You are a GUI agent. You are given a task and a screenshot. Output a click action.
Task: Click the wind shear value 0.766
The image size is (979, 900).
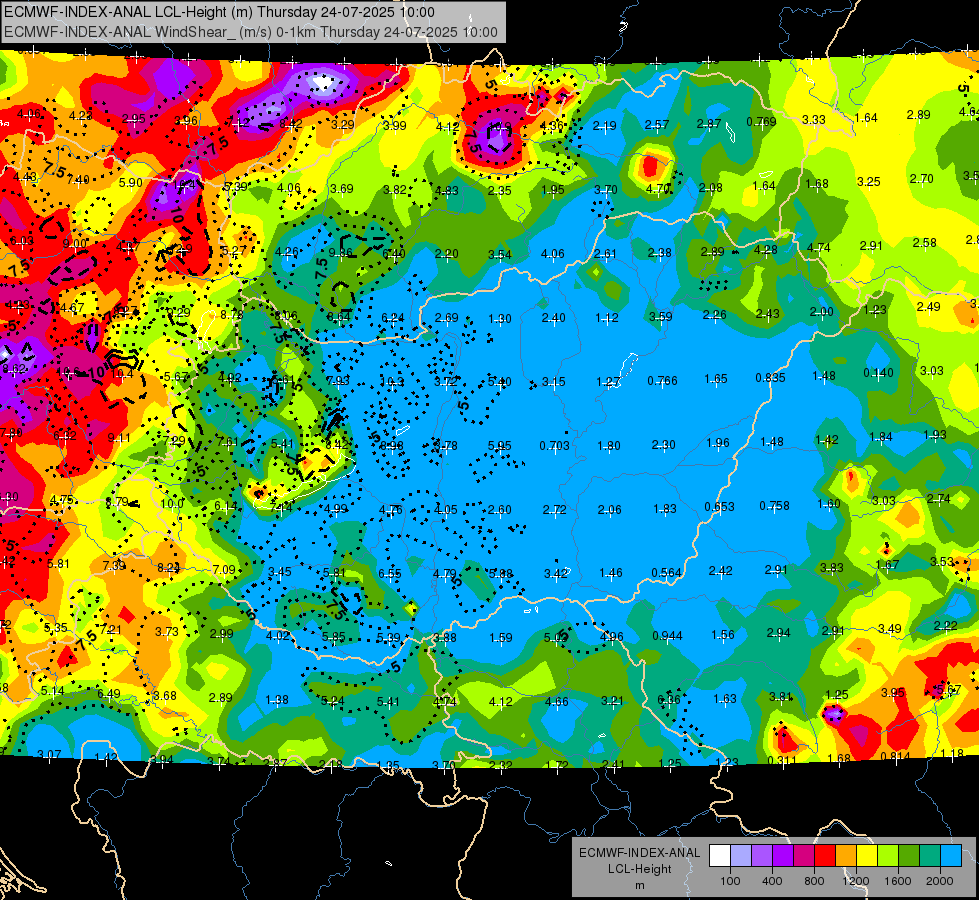point(662,380)
